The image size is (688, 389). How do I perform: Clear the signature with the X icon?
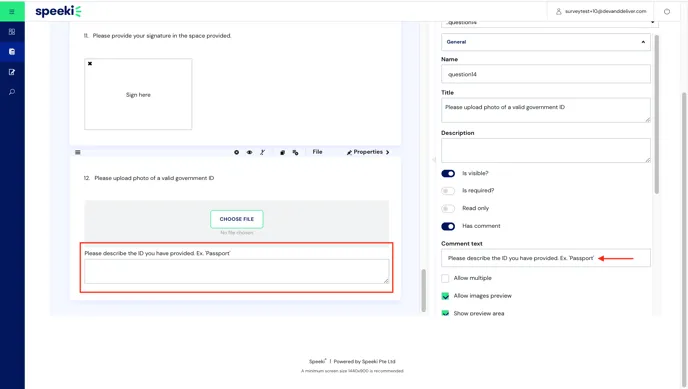[90, 64]
